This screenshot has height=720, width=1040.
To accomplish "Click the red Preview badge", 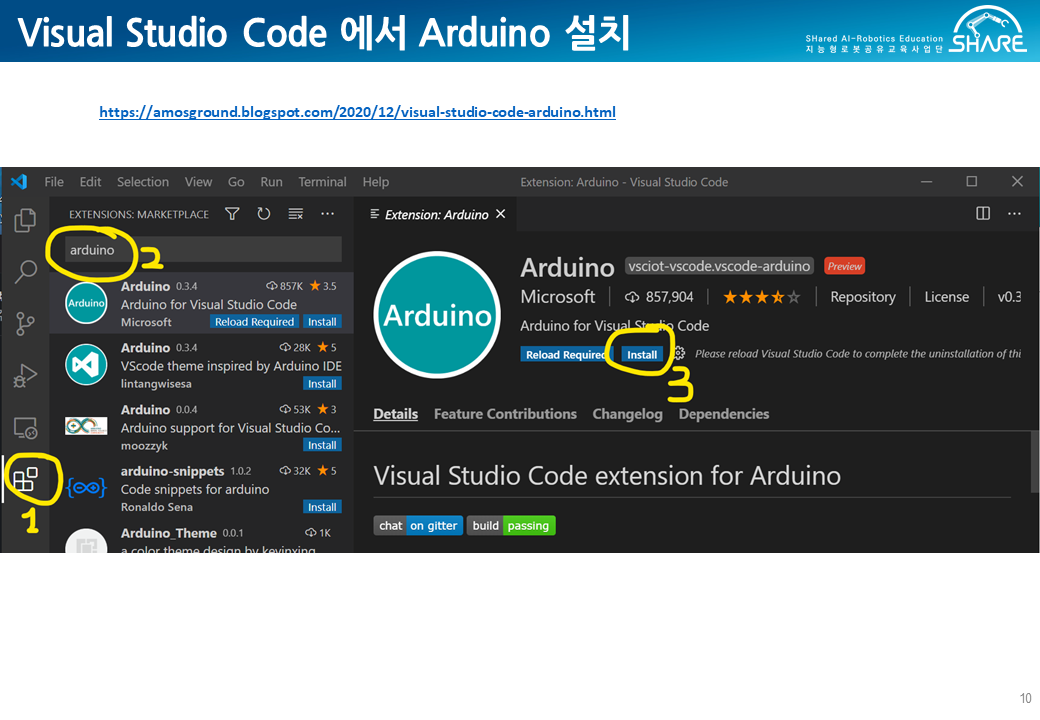I will 844,266.
